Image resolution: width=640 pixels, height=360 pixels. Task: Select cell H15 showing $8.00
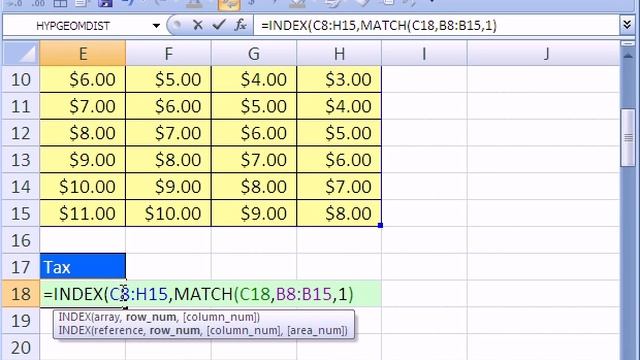(x=339, y=213)
